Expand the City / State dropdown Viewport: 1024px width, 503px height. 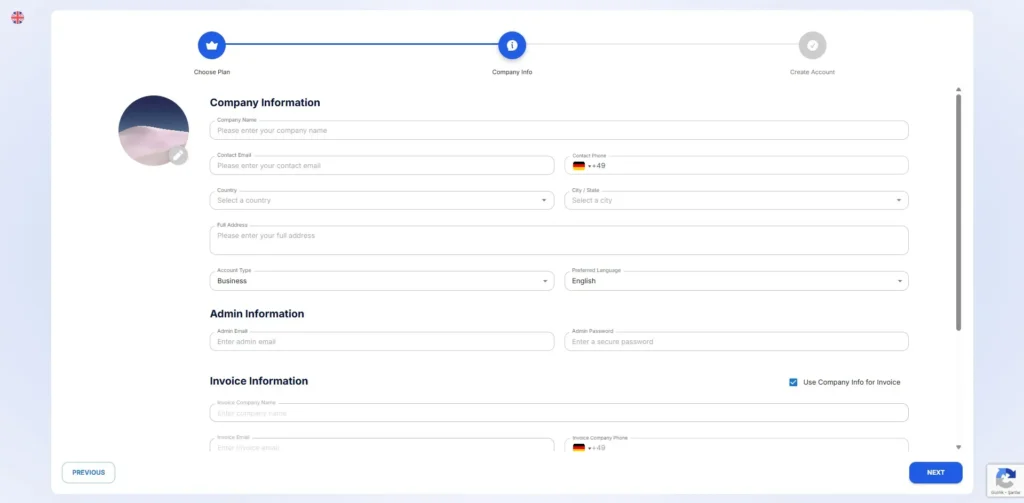[736, 201]
